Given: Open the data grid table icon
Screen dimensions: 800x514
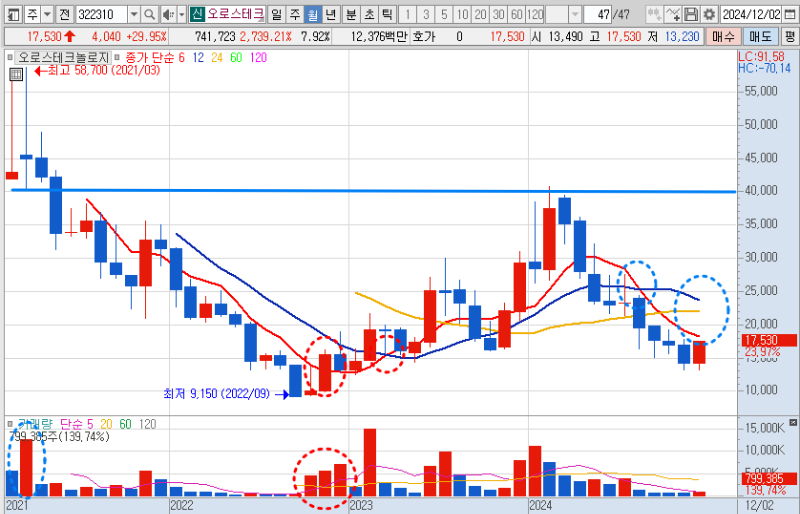Looking at the screenshot, I should (x=16, y=75).
